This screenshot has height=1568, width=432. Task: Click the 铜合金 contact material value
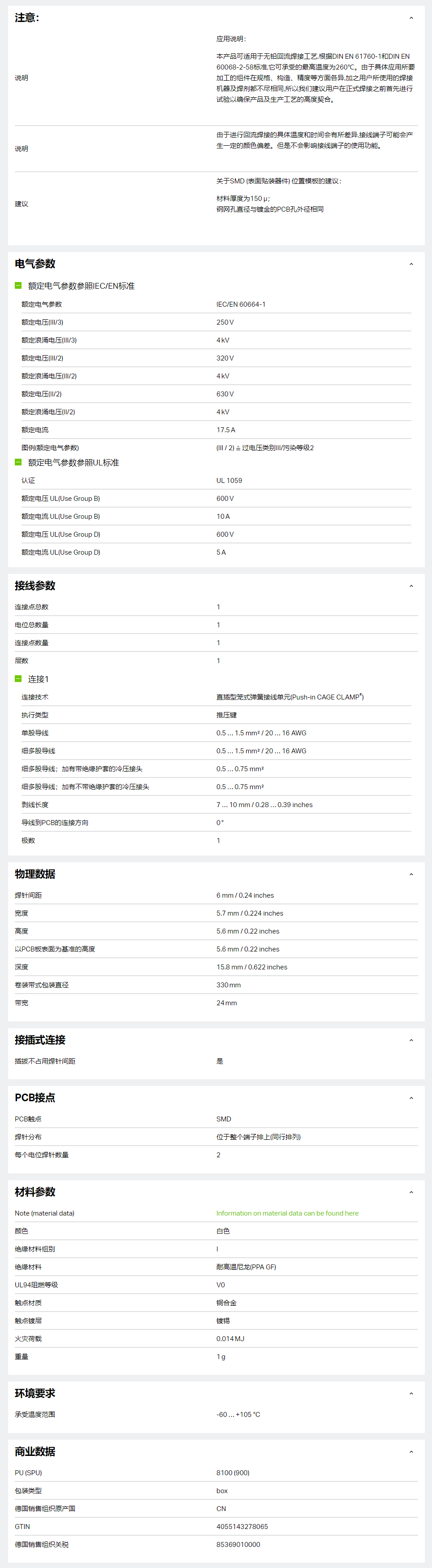pos(226,1303)
